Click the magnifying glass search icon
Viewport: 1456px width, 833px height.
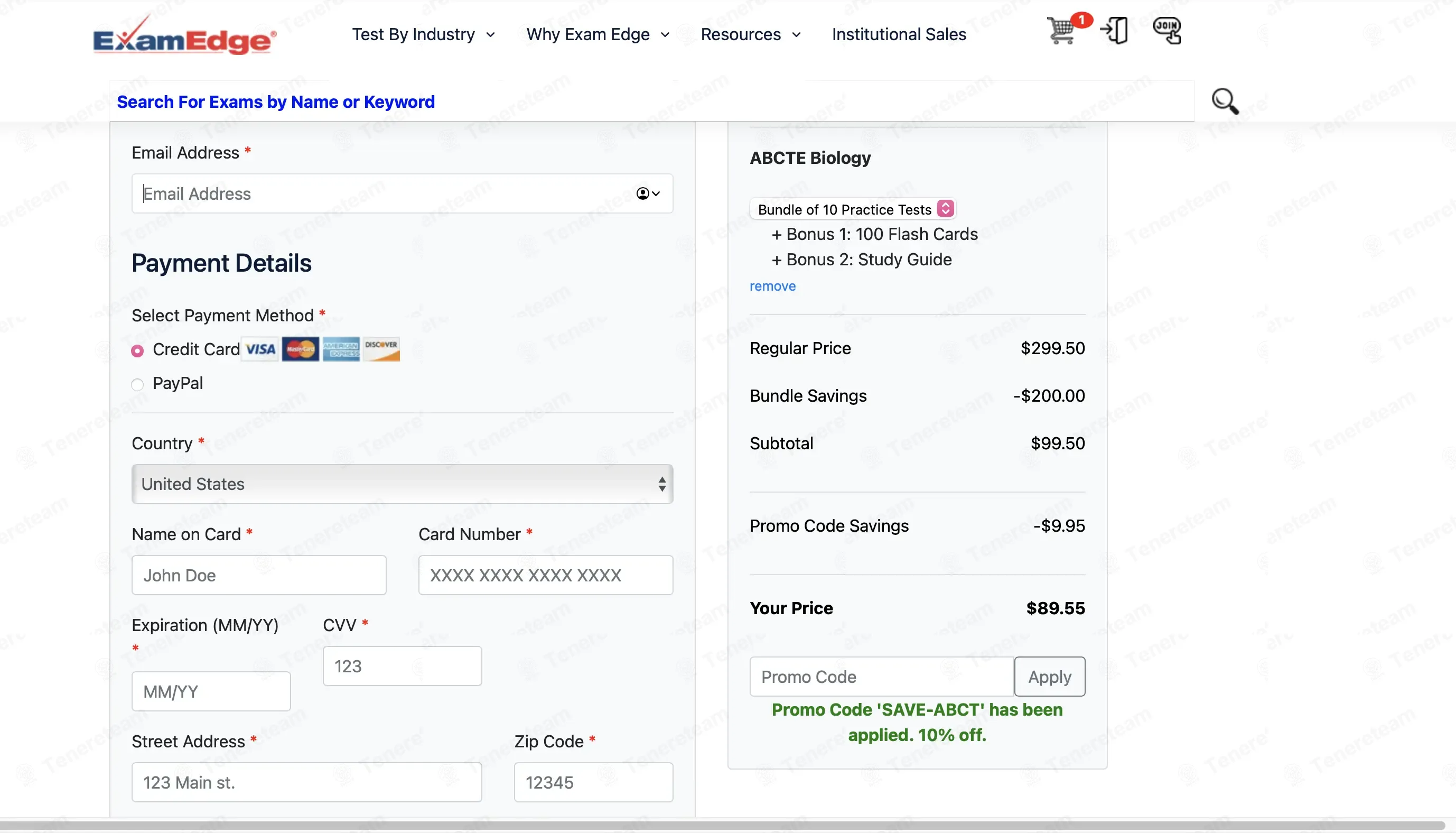(x=1225, y=101)
